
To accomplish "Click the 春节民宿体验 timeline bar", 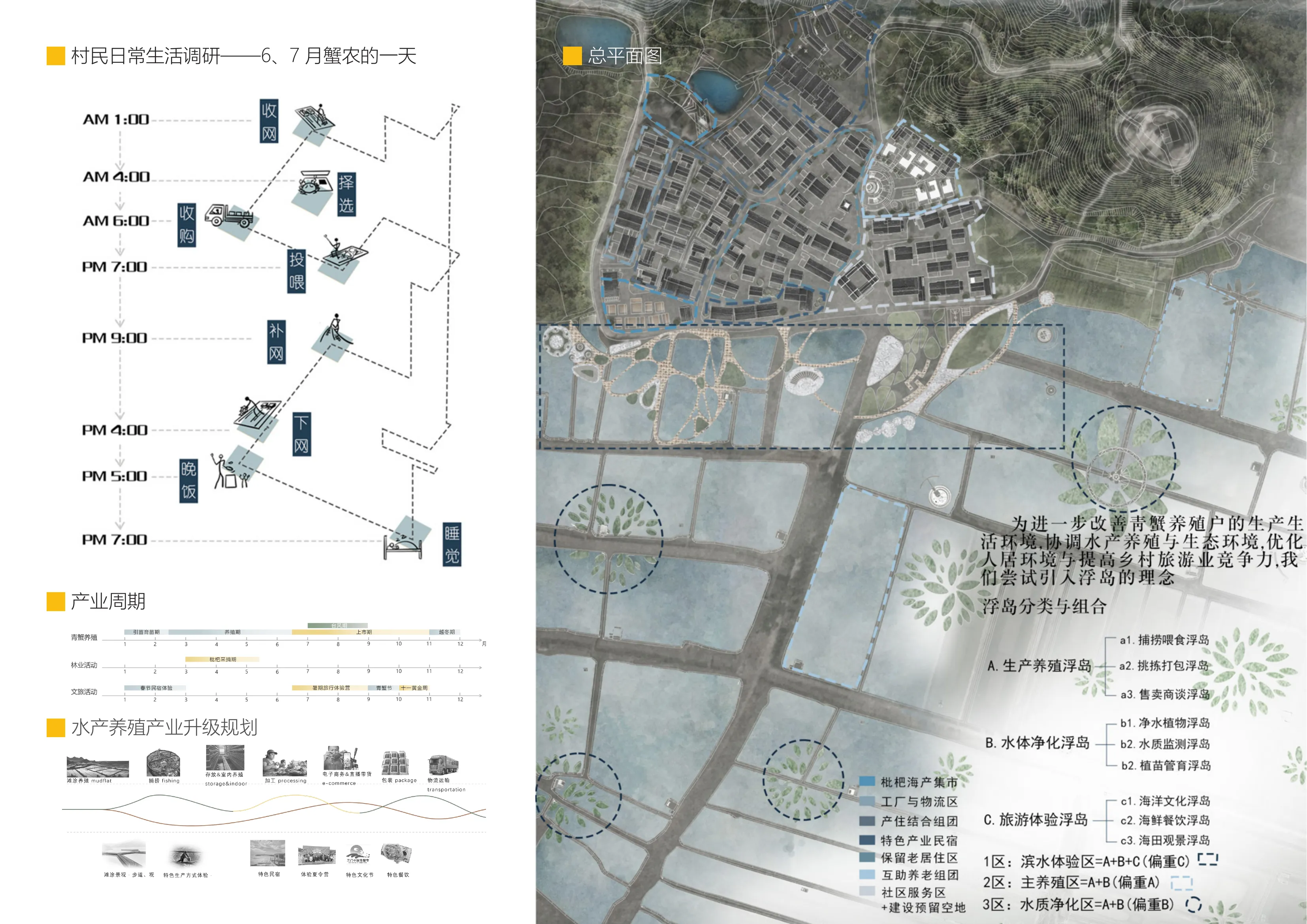I will click(x=155, y=688).
